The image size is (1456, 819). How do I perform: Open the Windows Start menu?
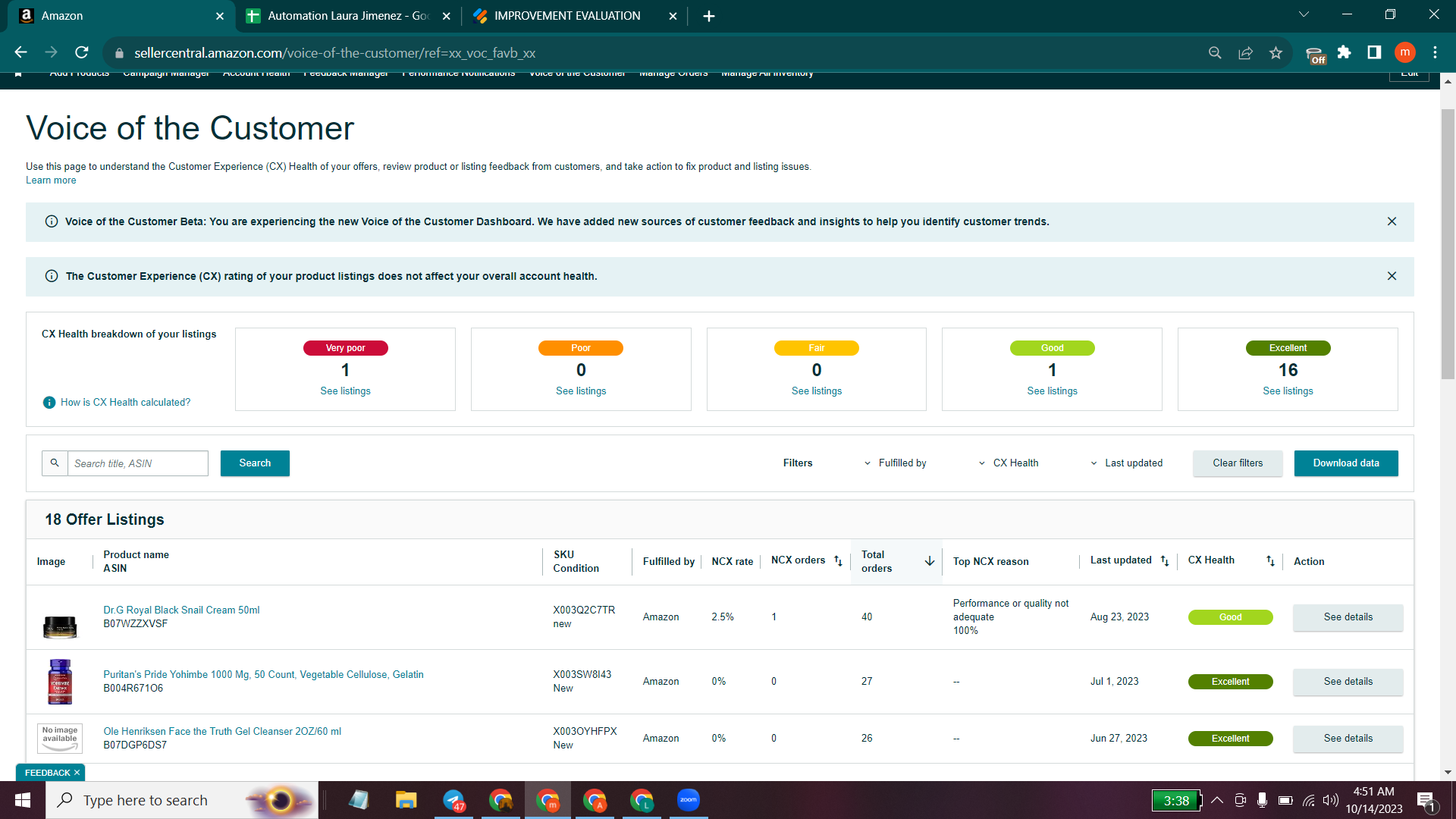pyautogui.click(x=23, y=800)
